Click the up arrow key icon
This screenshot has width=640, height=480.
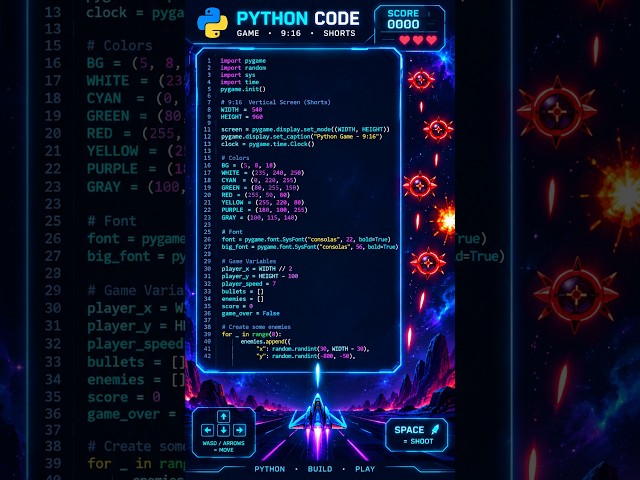(223, 416)
